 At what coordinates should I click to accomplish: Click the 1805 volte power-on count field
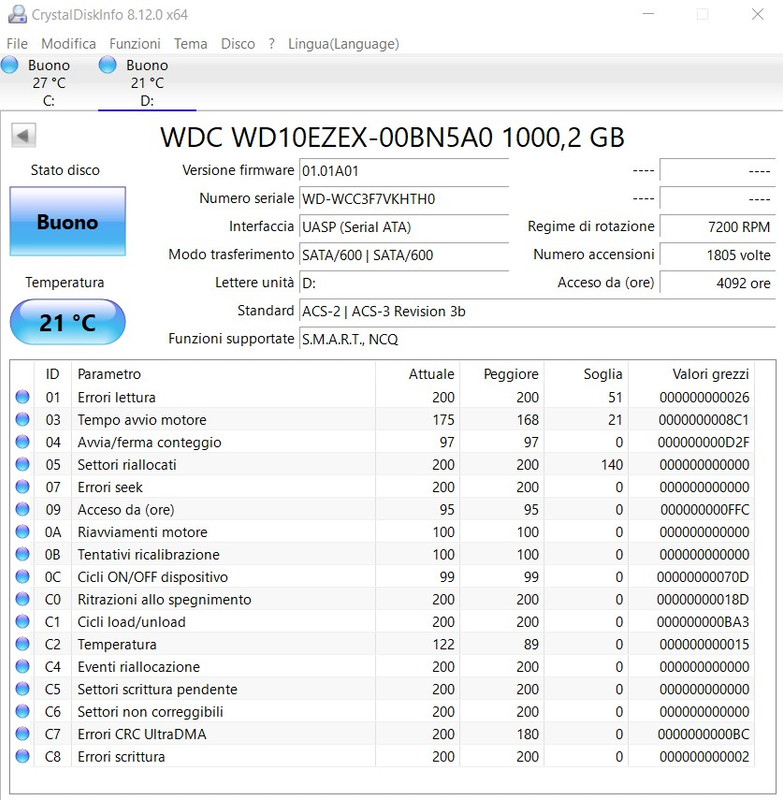(x=717, y=255)
